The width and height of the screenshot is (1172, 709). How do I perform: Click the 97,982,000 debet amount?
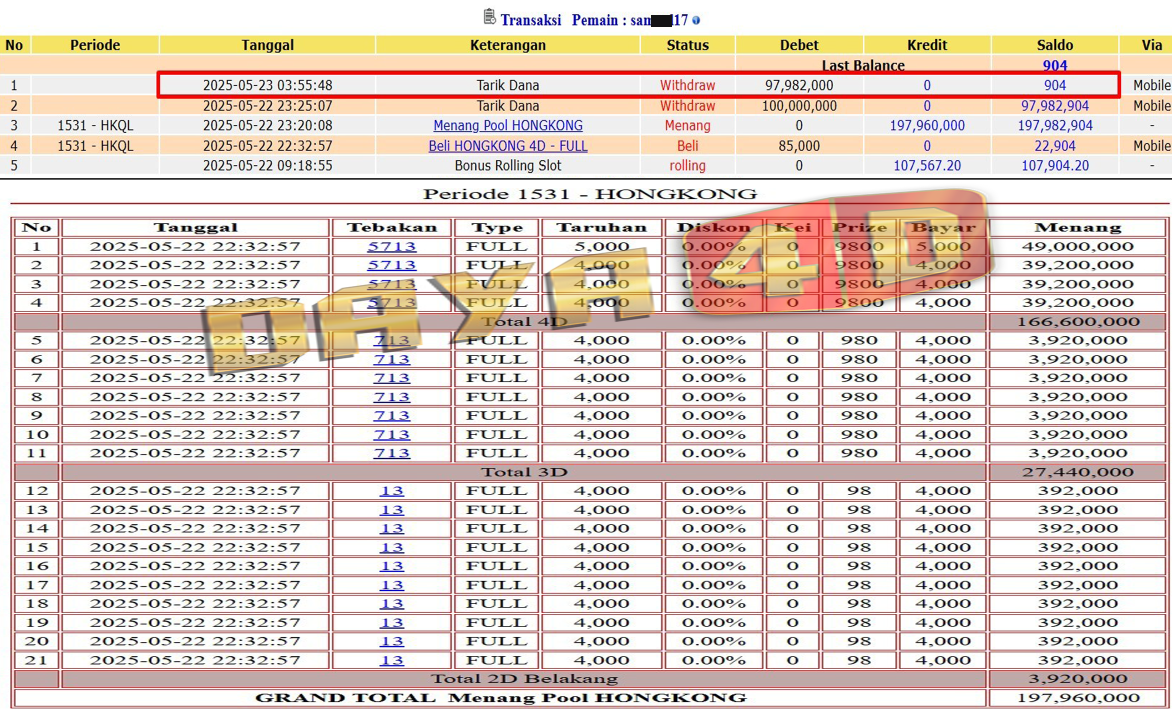(x=799, y=85)
